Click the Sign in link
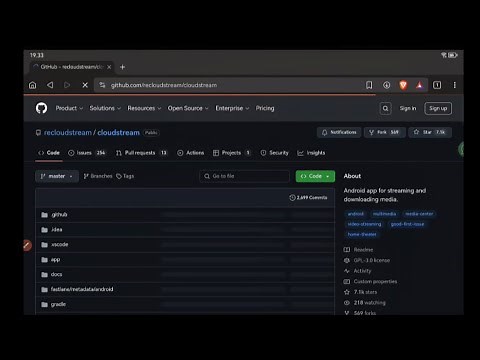The height and width of the screenshot is (360, 480). click(x=408, y=108)
